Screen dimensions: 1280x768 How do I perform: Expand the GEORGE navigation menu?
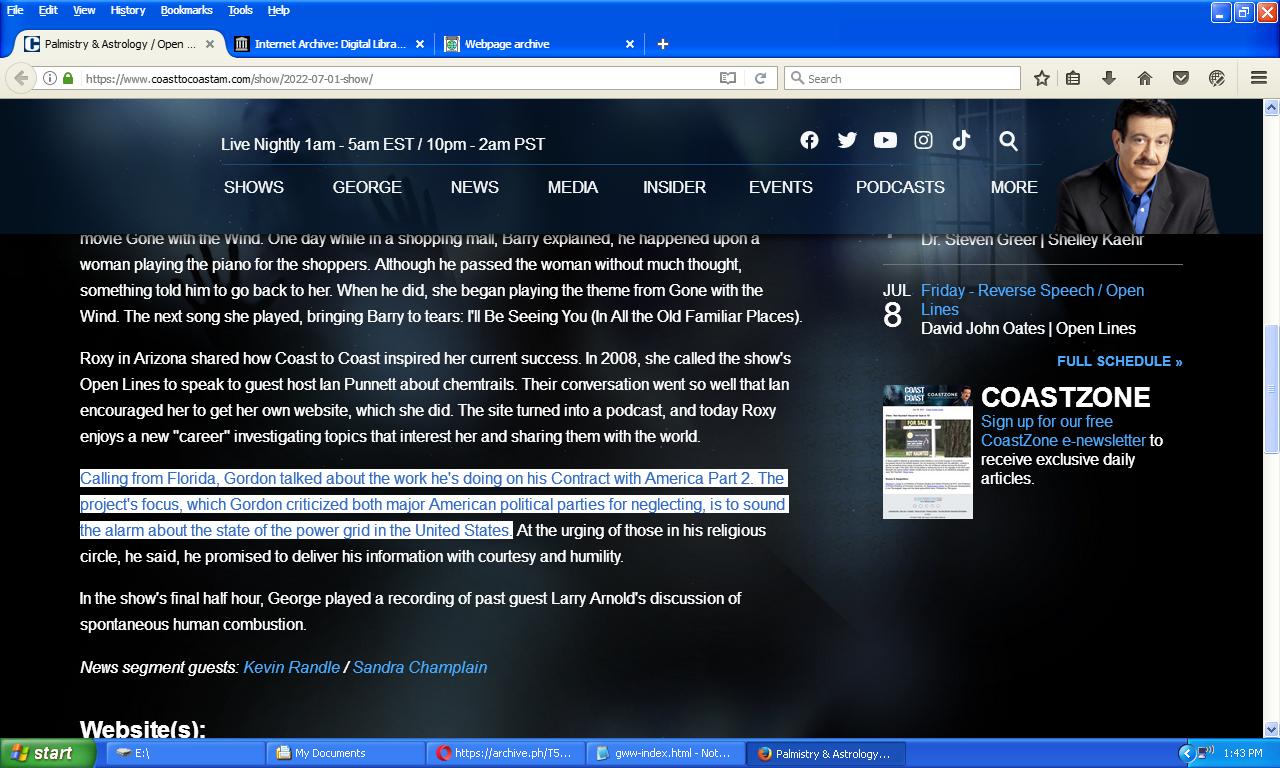[367, 187]
